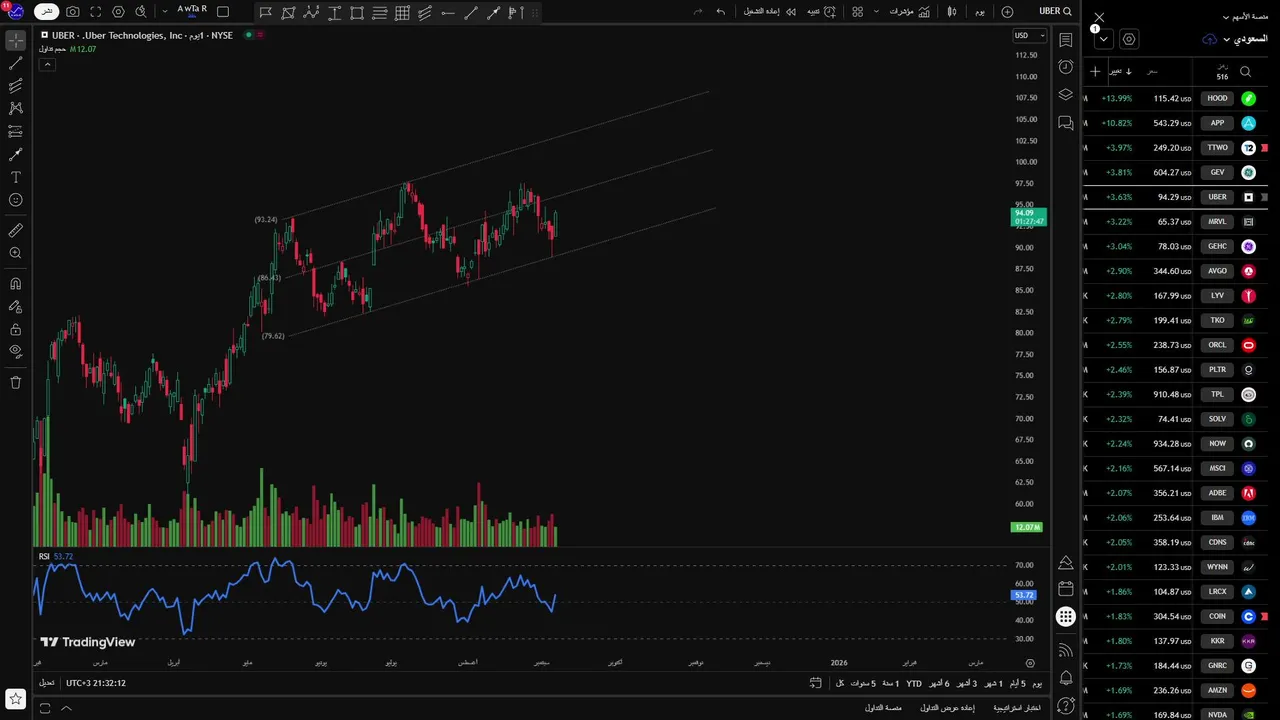Image resolution: width=1280 pixels, height=720 pixels.
Task: Select the YTD date range
Action: (x=914, y=684)
